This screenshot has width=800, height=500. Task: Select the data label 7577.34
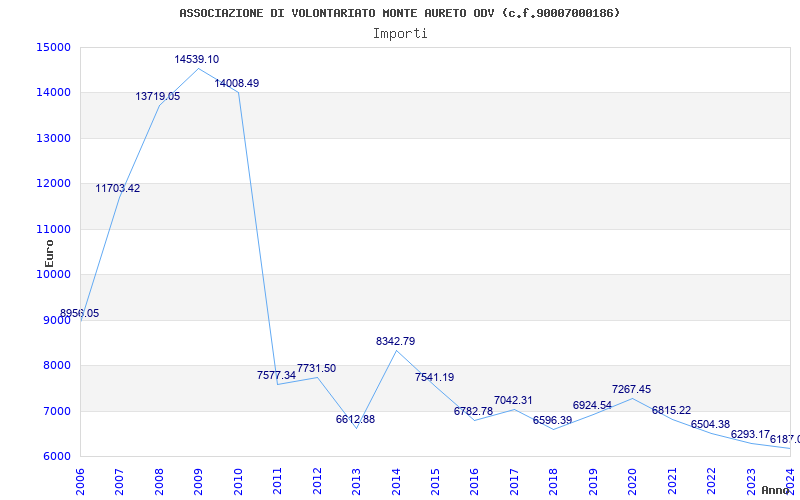pos(277,375)
